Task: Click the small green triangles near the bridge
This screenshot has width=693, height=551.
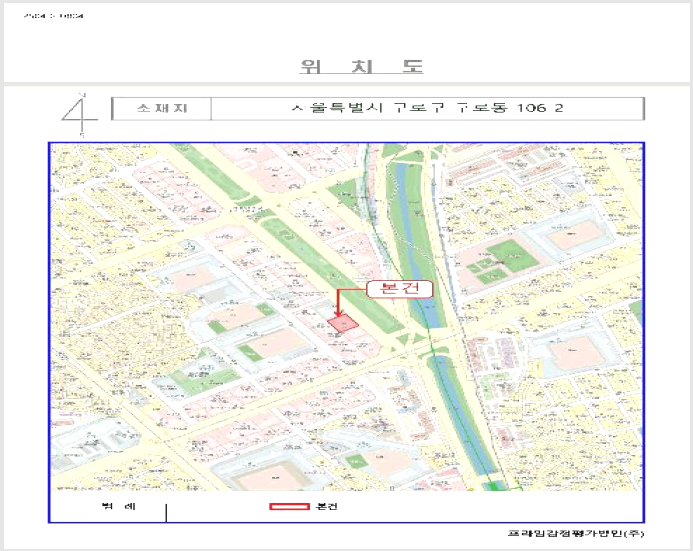Action: (410, 339)
